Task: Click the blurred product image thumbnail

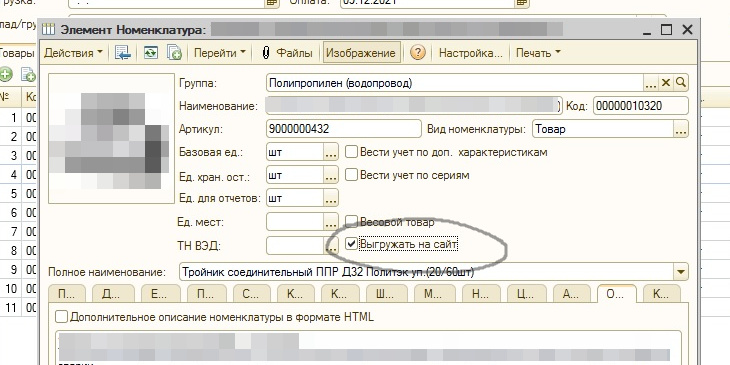Action: point(111,138)
